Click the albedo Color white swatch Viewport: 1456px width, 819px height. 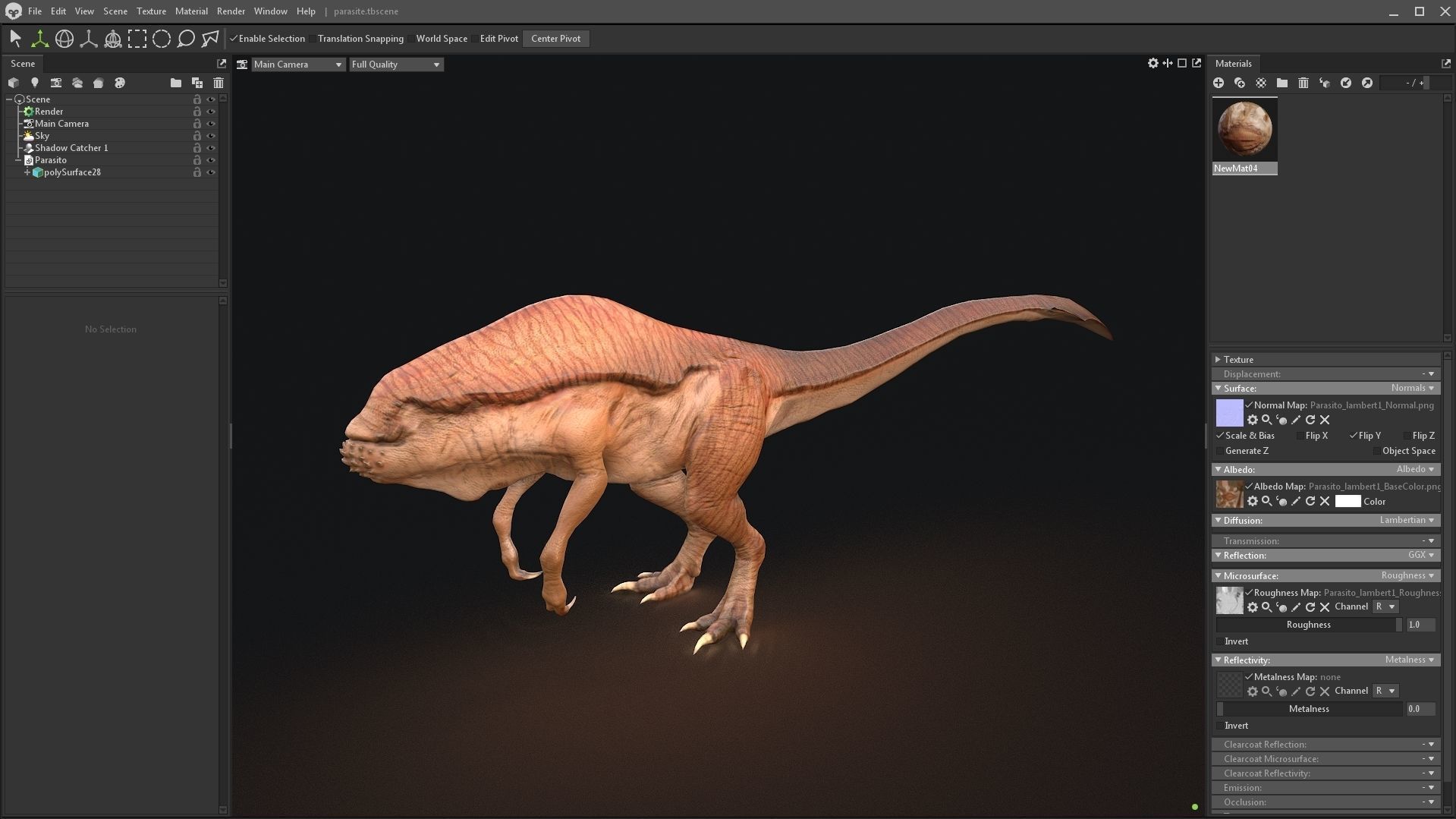[1348, 502]
